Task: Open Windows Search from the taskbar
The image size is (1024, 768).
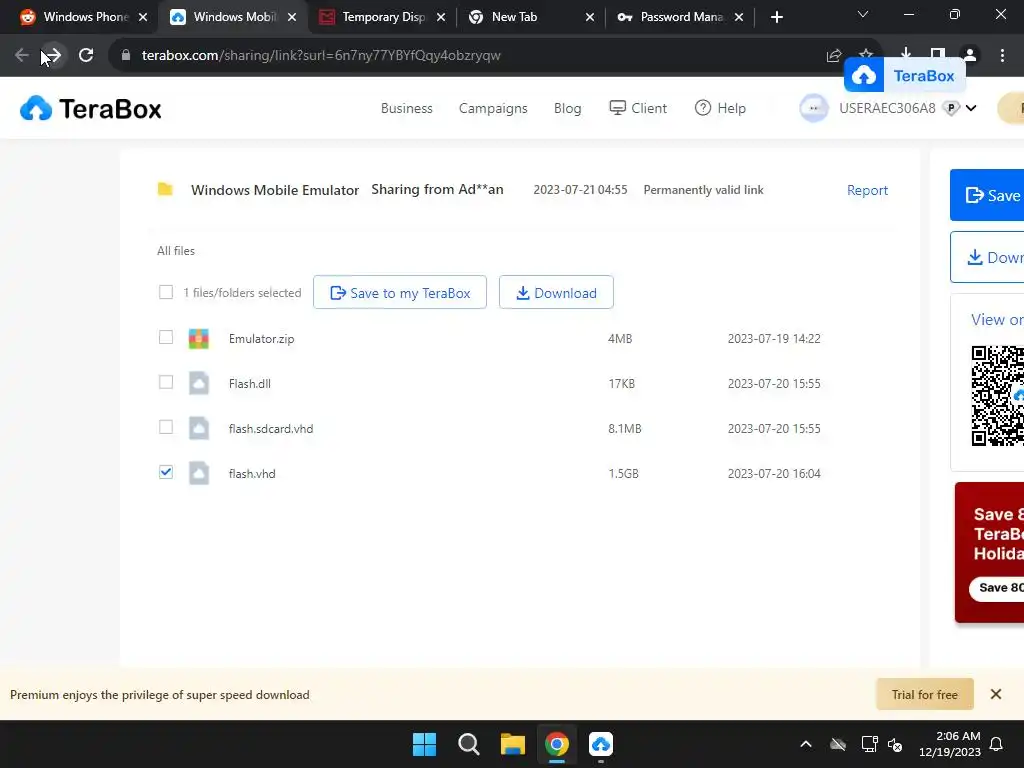Action: [469, 744]
